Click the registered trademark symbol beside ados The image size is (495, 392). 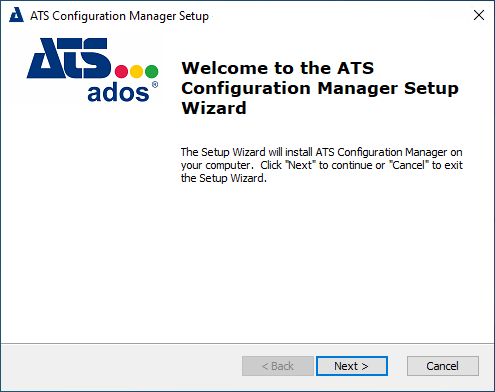click(155, 85)
